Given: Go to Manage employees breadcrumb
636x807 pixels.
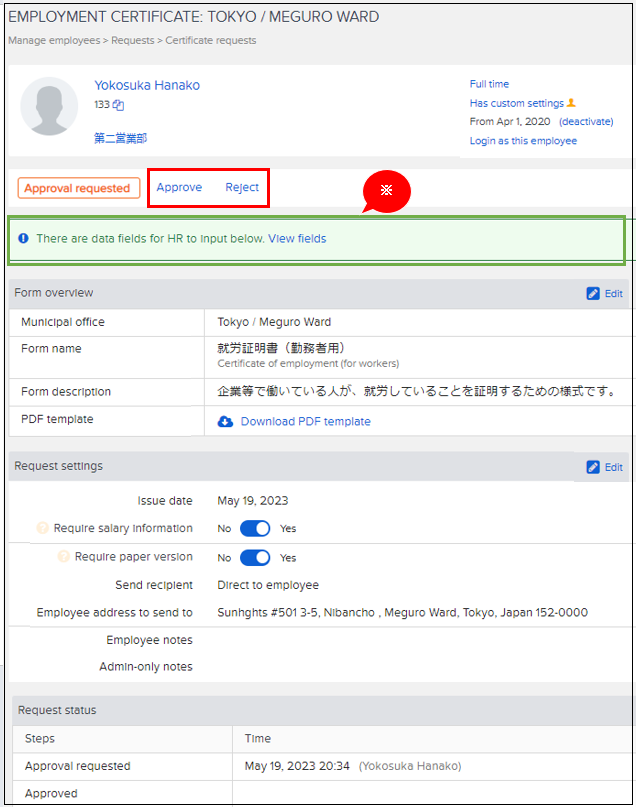Looking at the screenshot, I should [53, 41].
